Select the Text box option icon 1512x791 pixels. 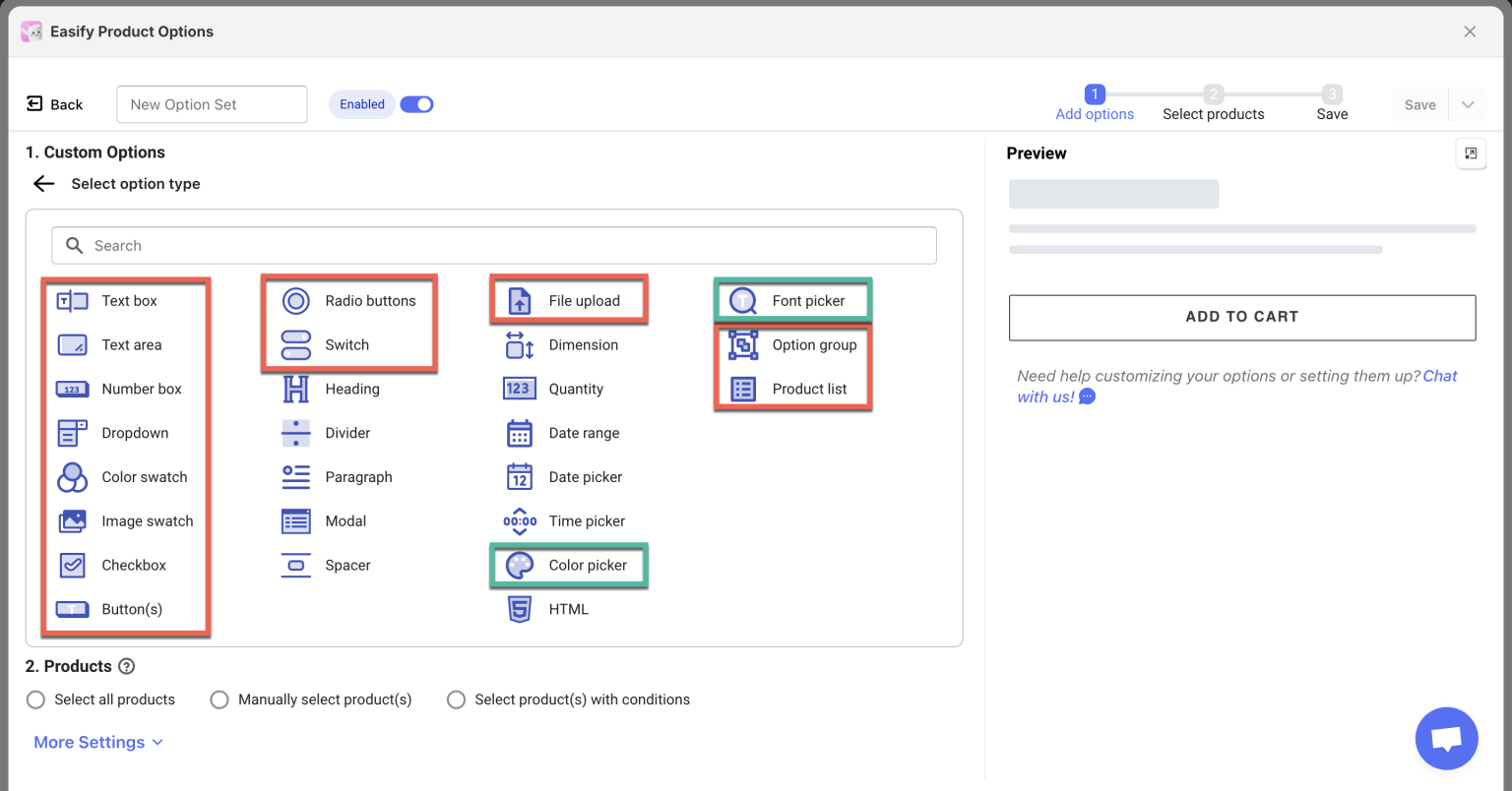click(x=73, y=301)
